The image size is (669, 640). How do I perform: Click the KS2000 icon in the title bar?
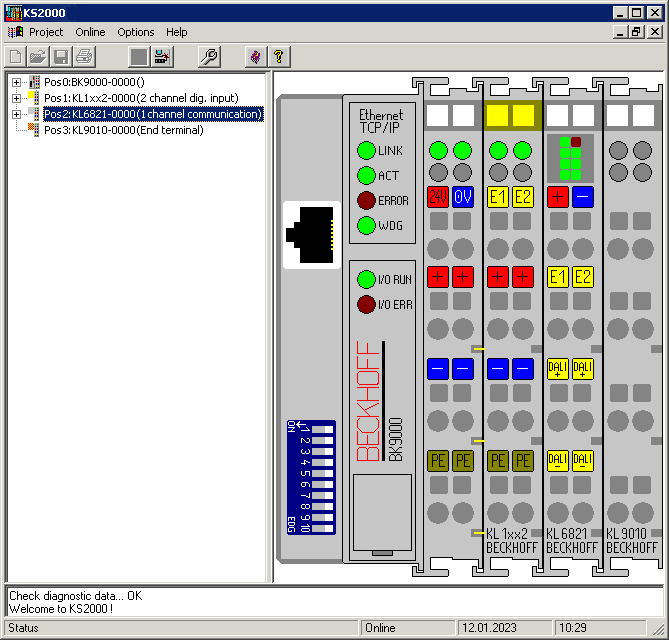14,13
